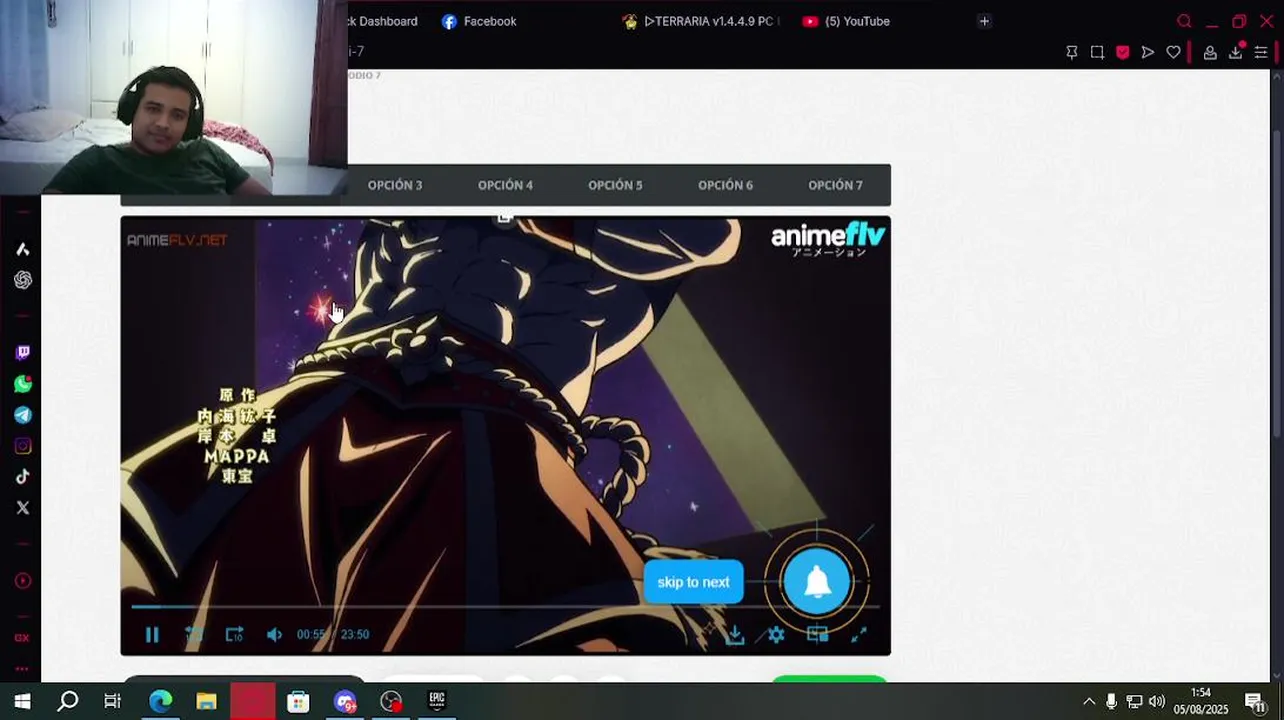Open Telegram in the browser sidebar
Screen dimensions: 1284x720
point(22,415)
